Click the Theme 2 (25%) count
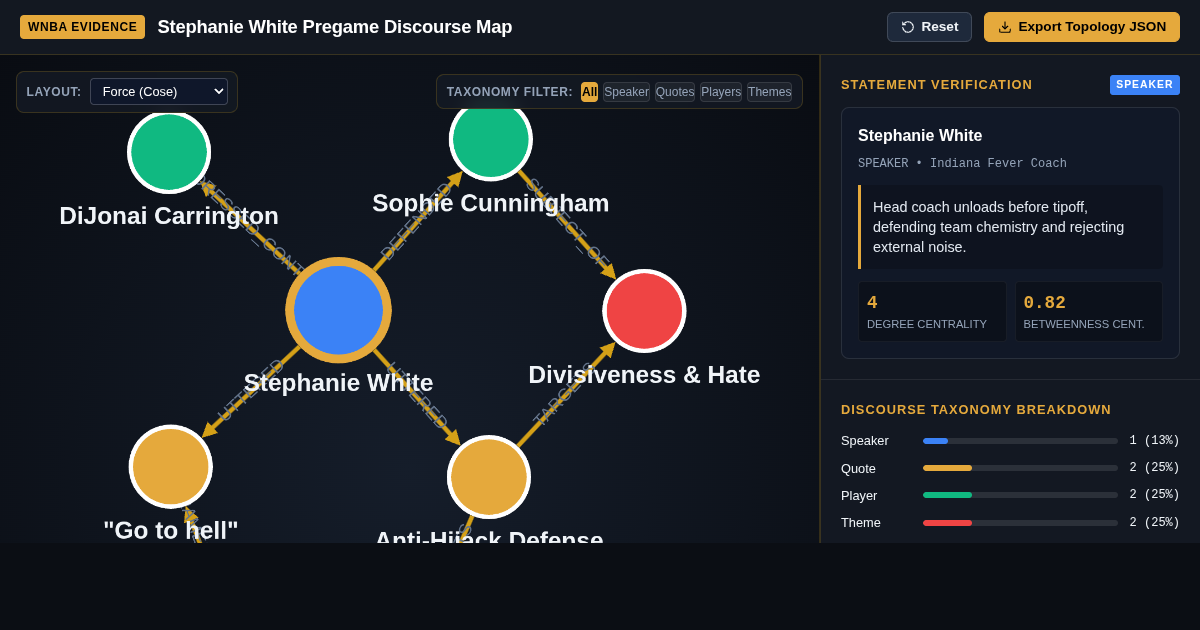The height and width of the screenshot is (630, 1200). pos(1154,522)
